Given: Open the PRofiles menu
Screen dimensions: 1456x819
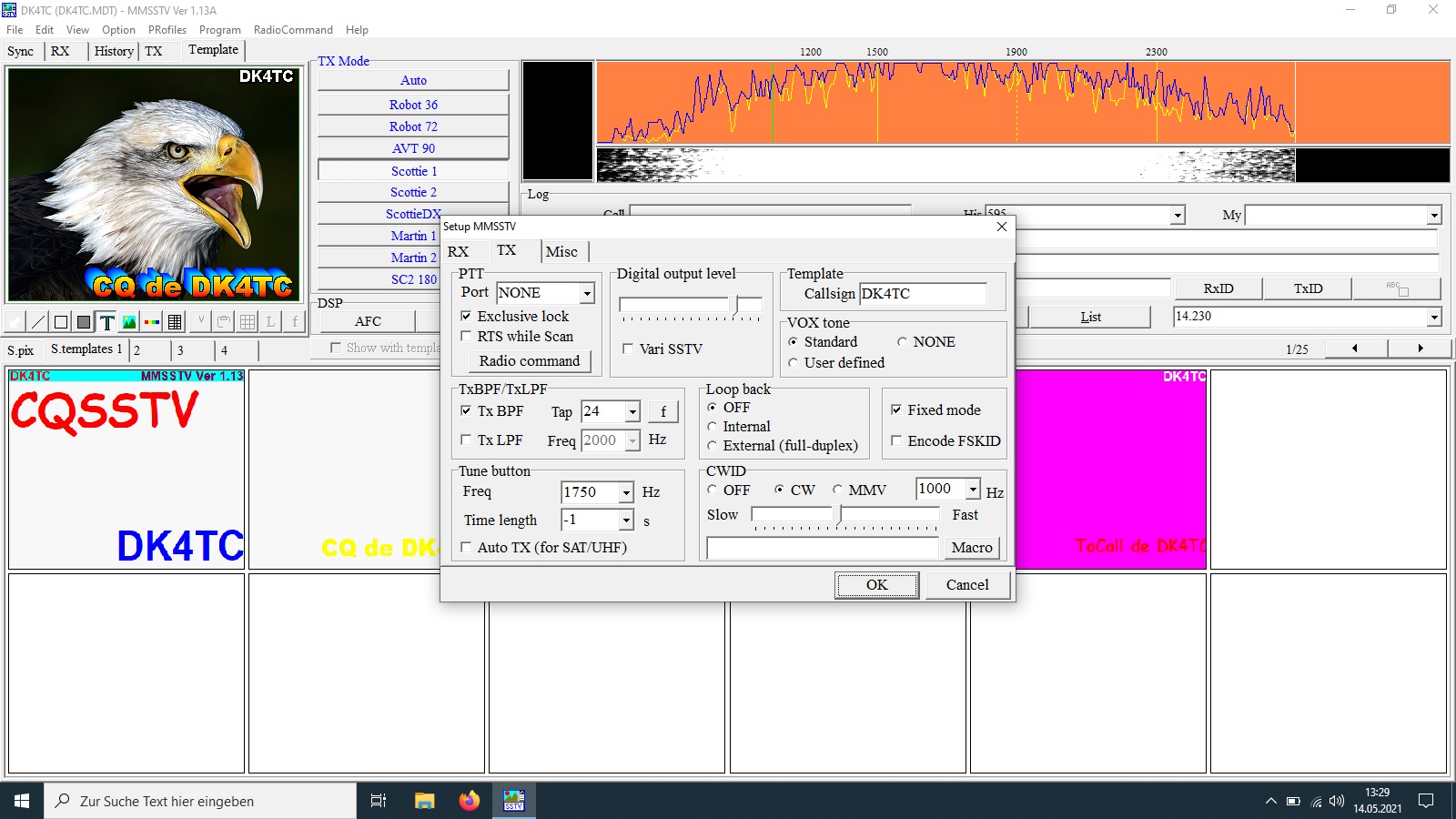Looking at the screenshot, I should (167, 30).
